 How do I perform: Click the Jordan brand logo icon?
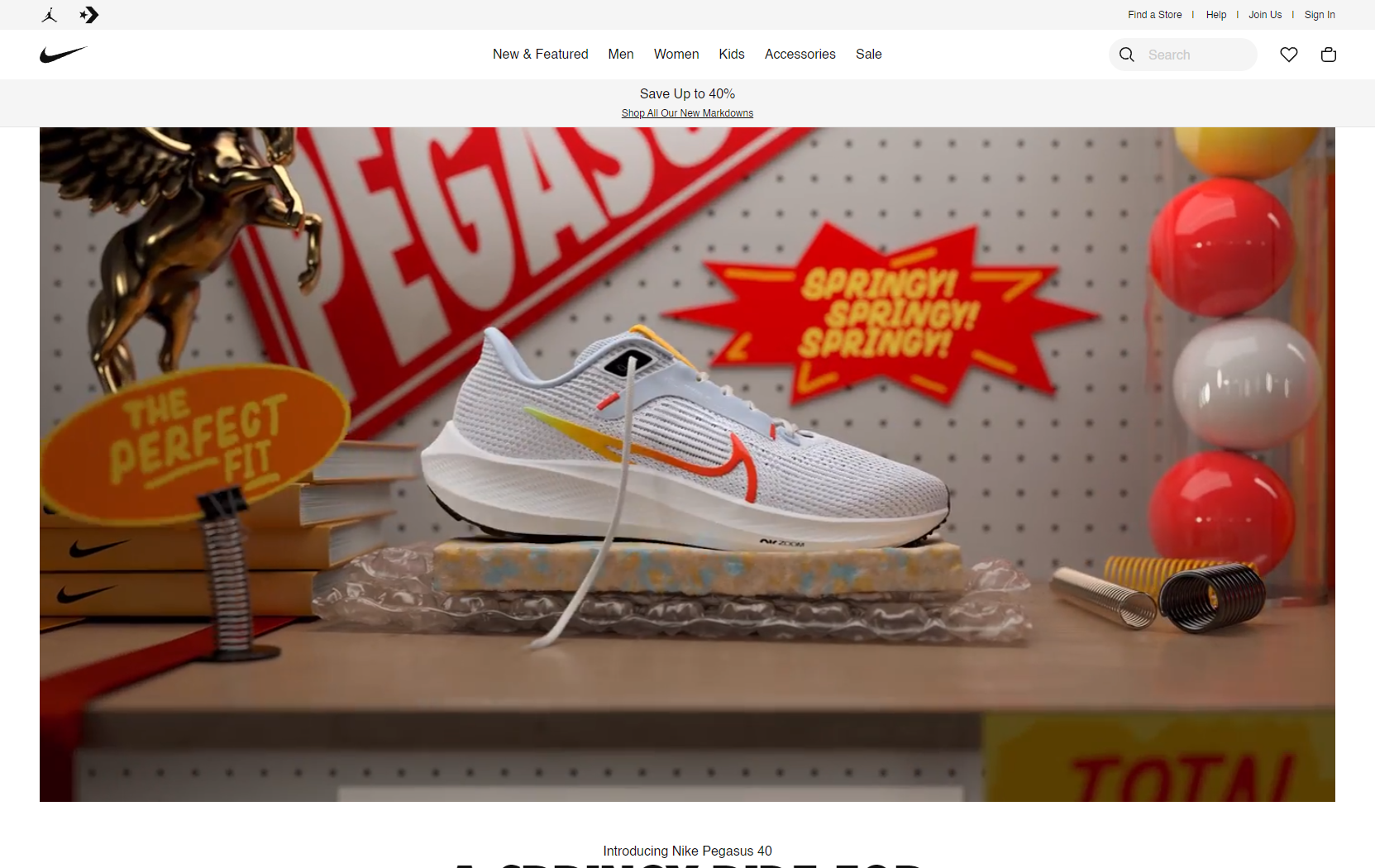[50, 15]
